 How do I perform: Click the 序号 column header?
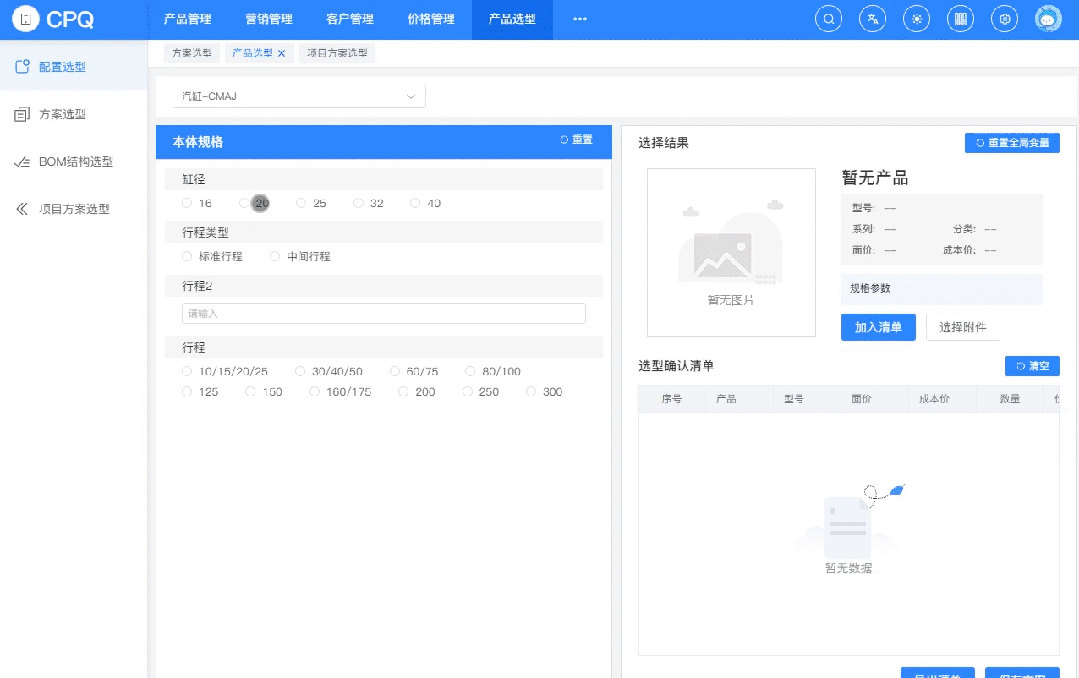coord(672,399)
